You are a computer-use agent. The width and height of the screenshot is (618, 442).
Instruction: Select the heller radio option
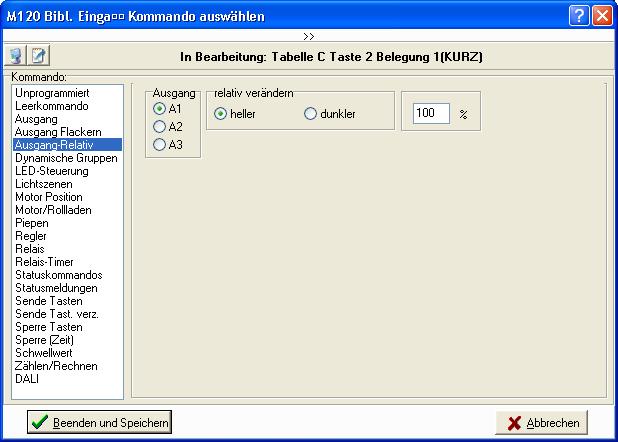coord(221,114)
